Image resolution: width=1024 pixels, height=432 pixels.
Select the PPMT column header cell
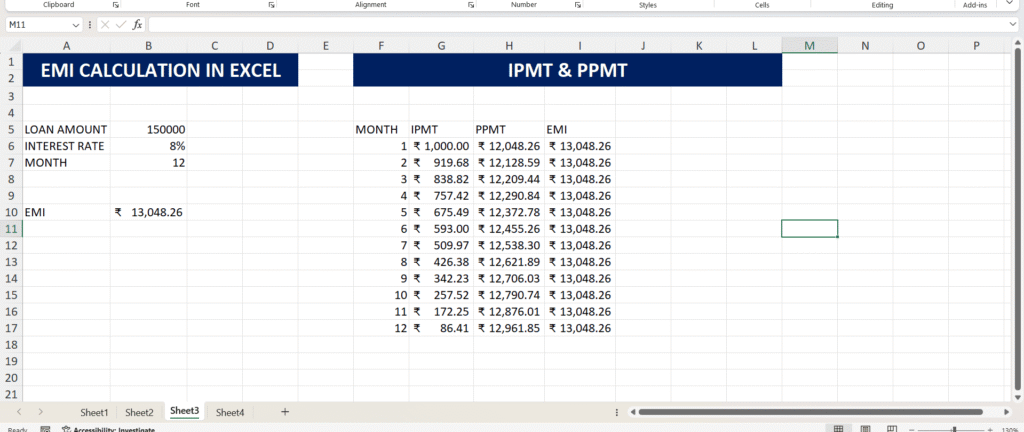click(509, 129)
